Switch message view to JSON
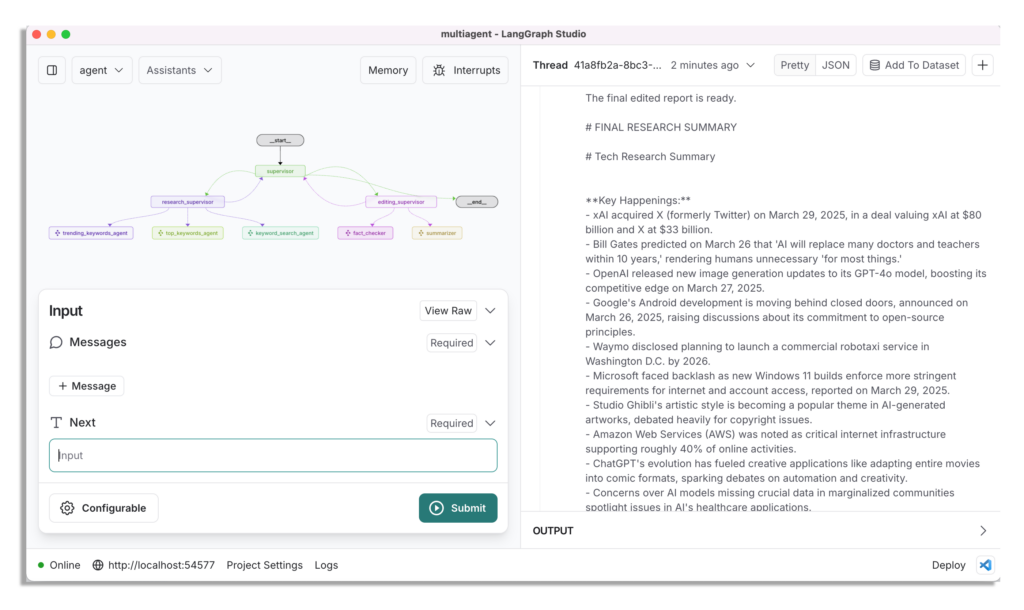Screen dimensions: 1024x610 (836, 65)
